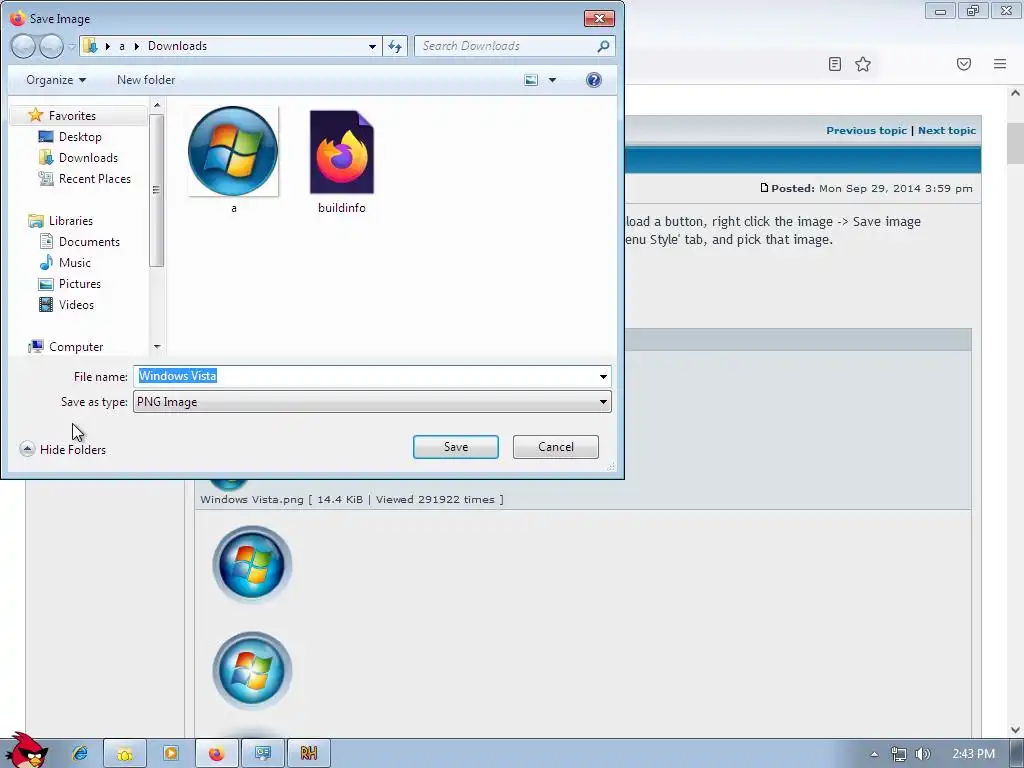Click navigation pane scroll down arrow
The image size is (1024, 768).
click(x=157, y=347)
